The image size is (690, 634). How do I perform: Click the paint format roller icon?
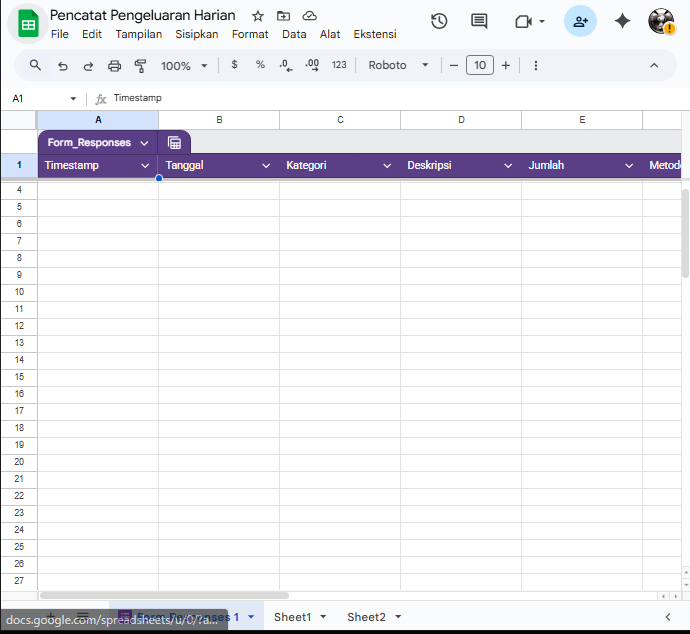(140, 65)
